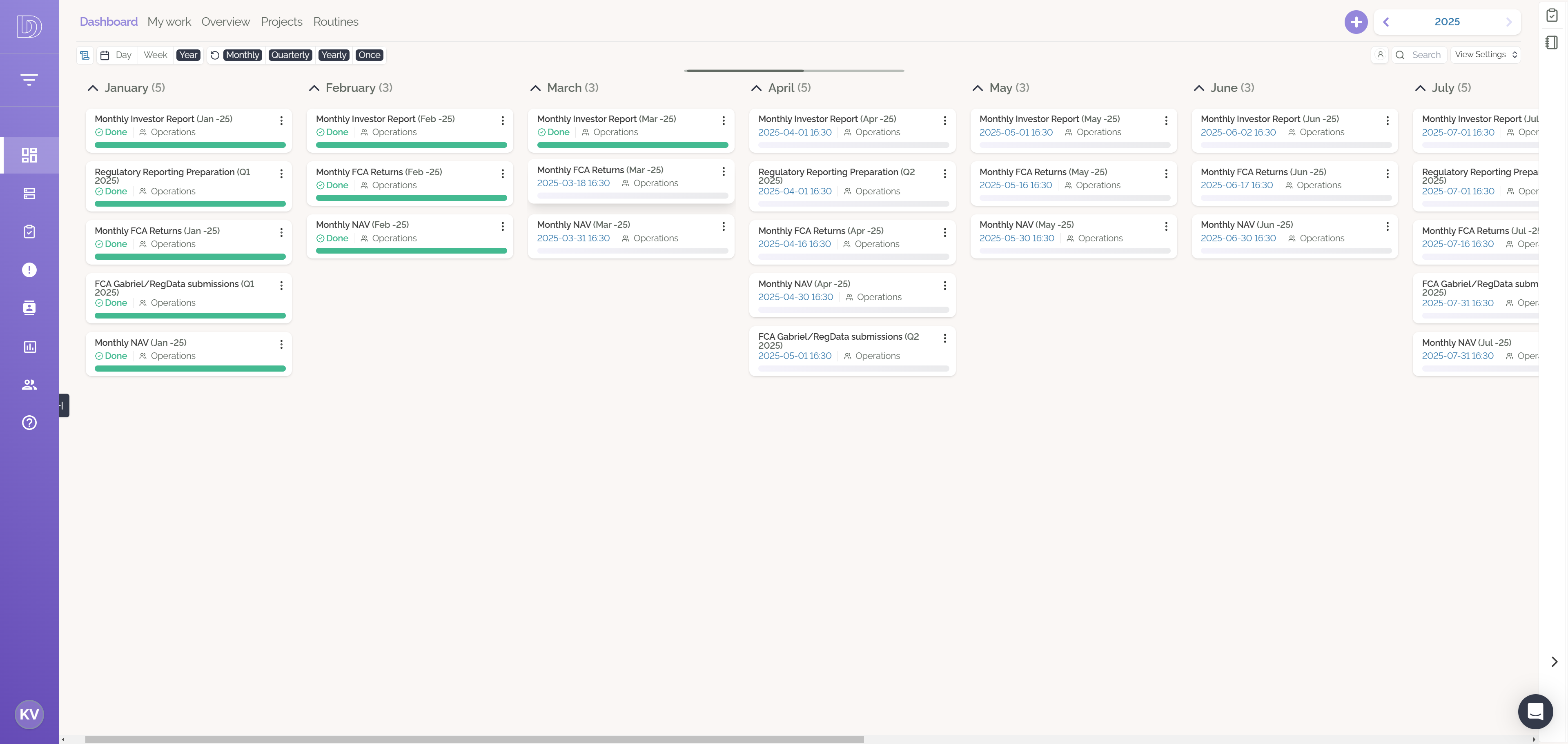
Task: Open options for Monthly FCA Returns (Mar -25)
Action: [723, 172]
